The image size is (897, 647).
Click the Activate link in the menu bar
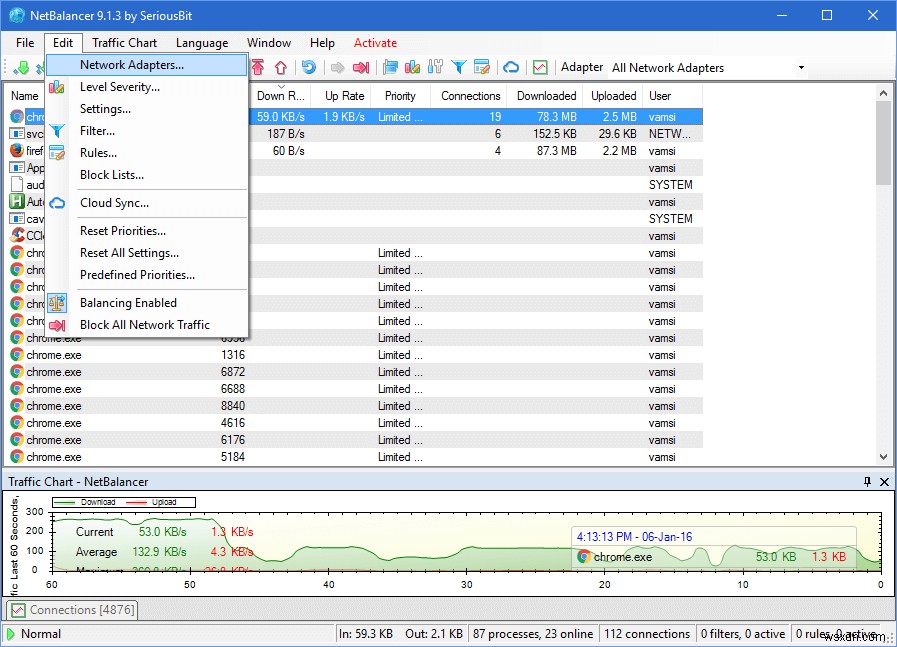[x=375, y=43]
